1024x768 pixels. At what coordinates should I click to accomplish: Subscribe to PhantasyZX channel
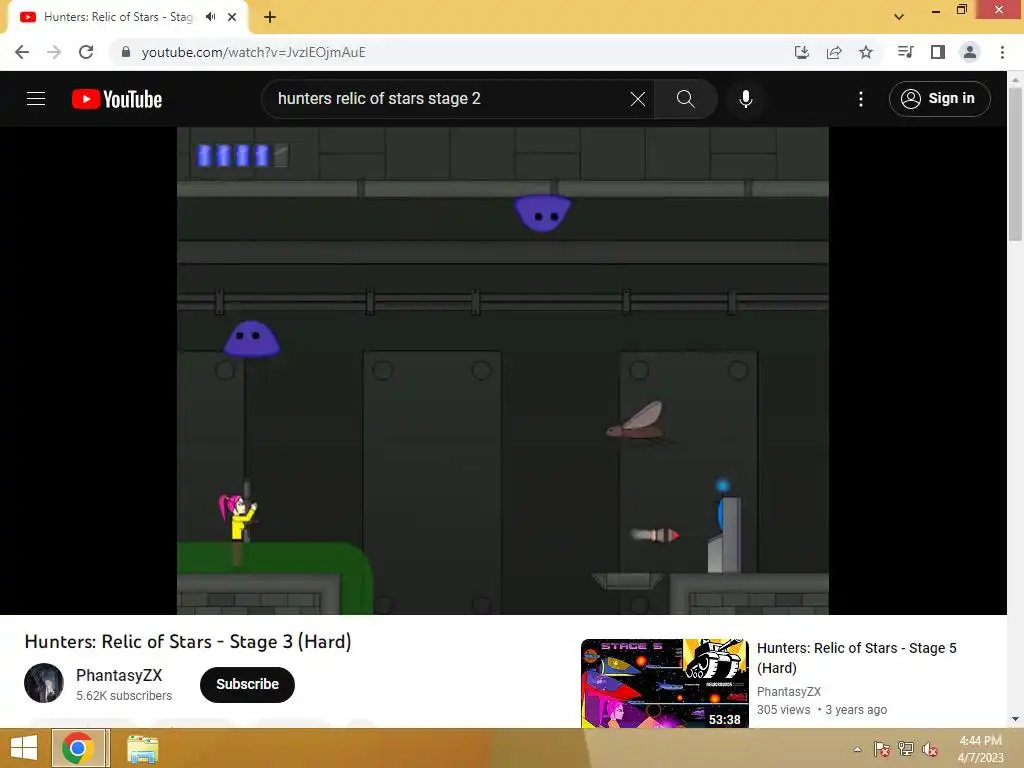pyautogui.click(x=248, y=684)
